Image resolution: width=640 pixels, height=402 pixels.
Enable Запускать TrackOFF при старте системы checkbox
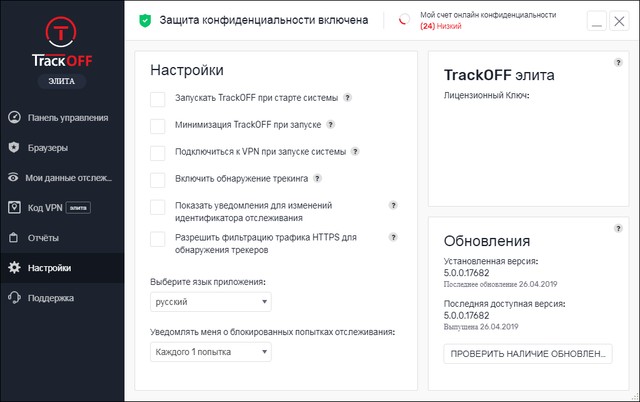pos(157,99)
